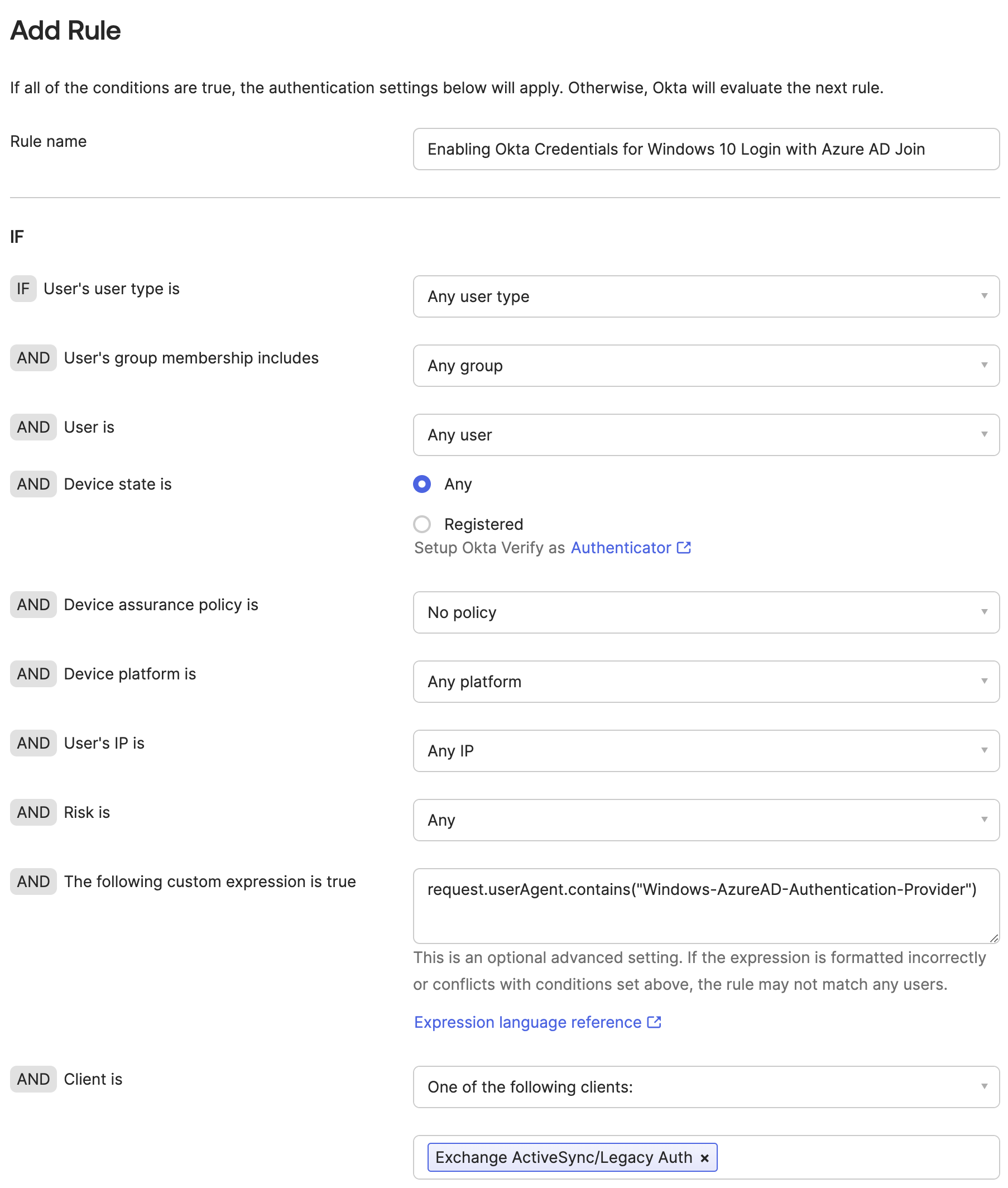The height and width of the screenshot is (1188, 1008).
Task: Click into the Rule name text field
Action: pyautogui.click(x=705, y=149)
